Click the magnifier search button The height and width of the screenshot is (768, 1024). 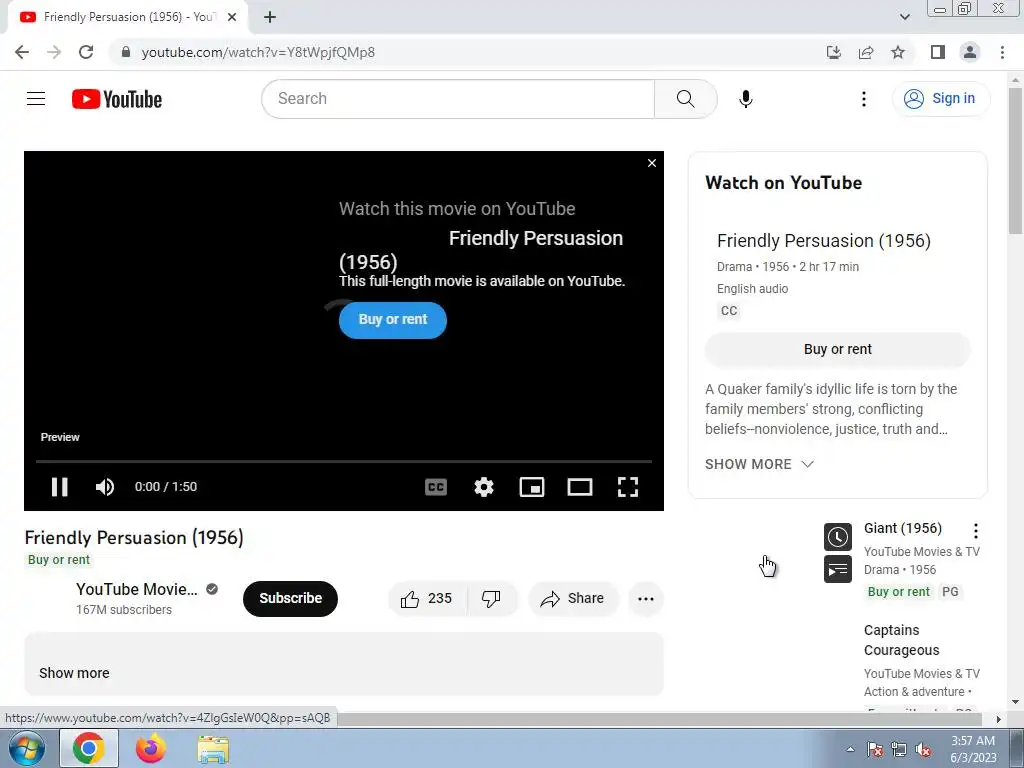pyautogui.click(x=685, y=99)
